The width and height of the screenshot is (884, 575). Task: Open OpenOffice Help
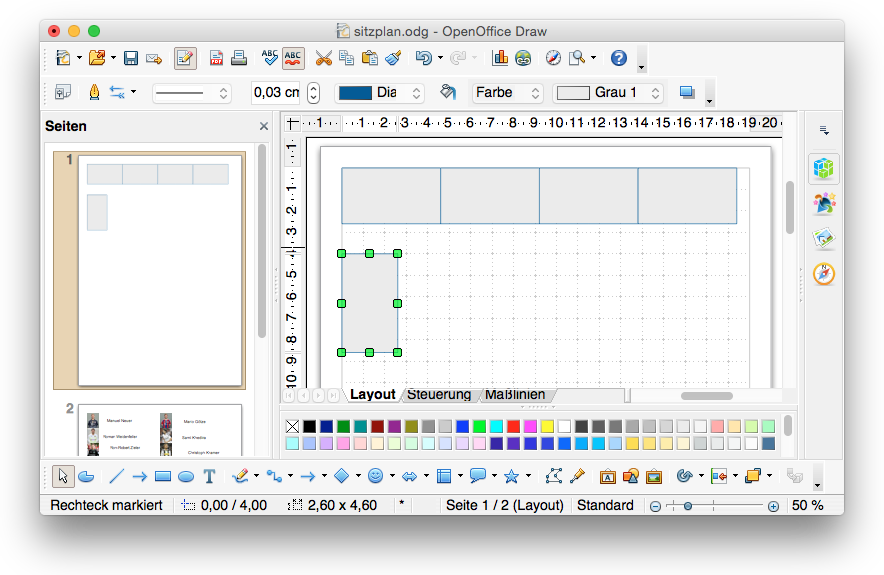[x=619, y=58]
